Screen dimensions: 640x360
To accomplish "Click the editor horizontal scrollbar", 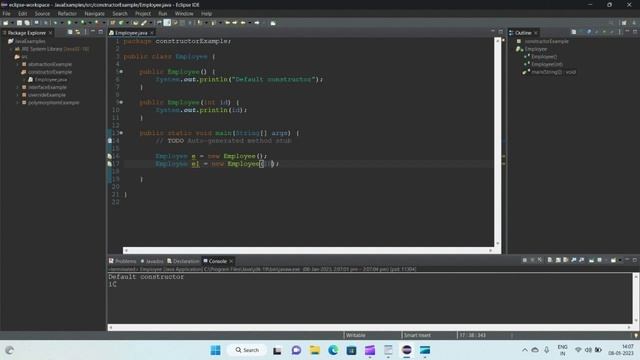I will 308,250.
